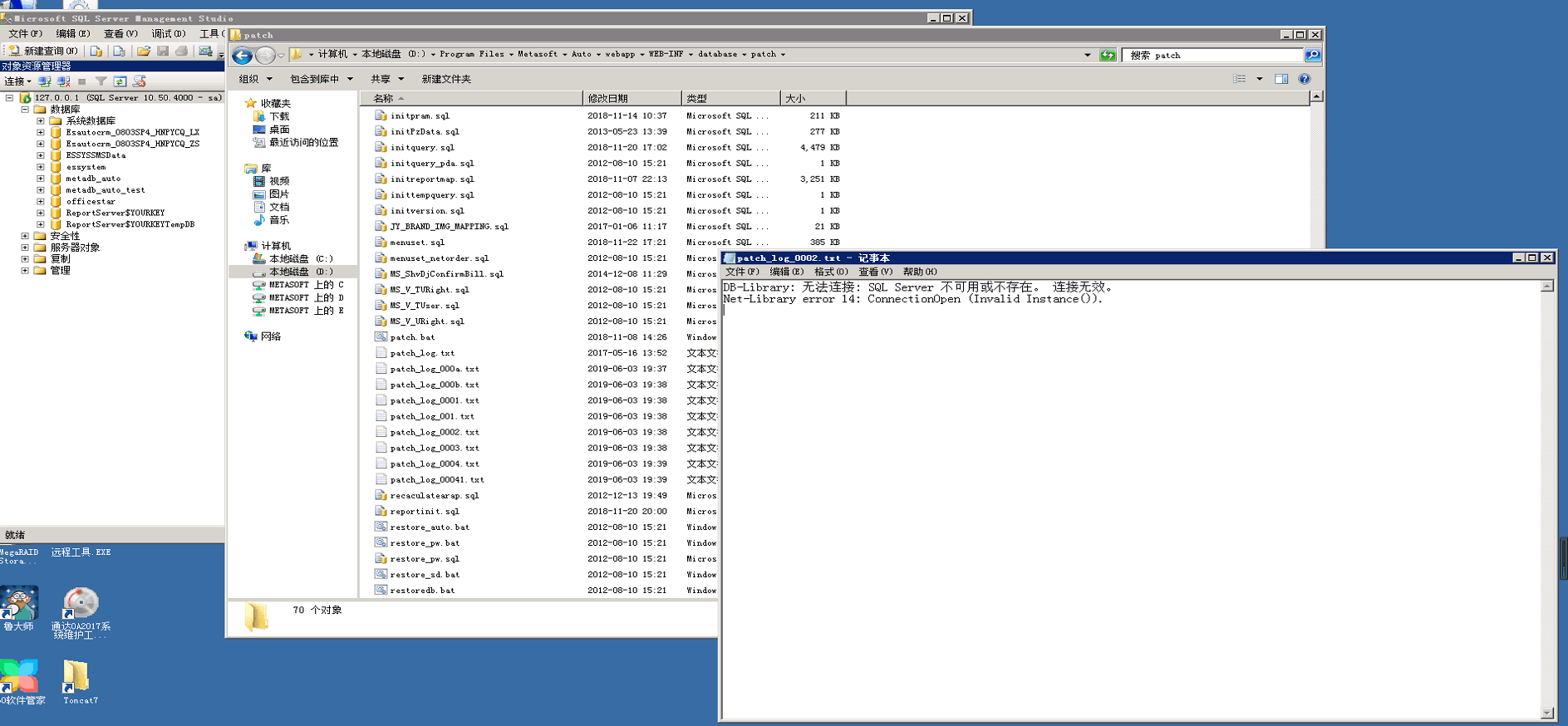Open Notepad's 格式(O) menu
The height and width of the screenshot is (726, 1568).
(830, 272)
